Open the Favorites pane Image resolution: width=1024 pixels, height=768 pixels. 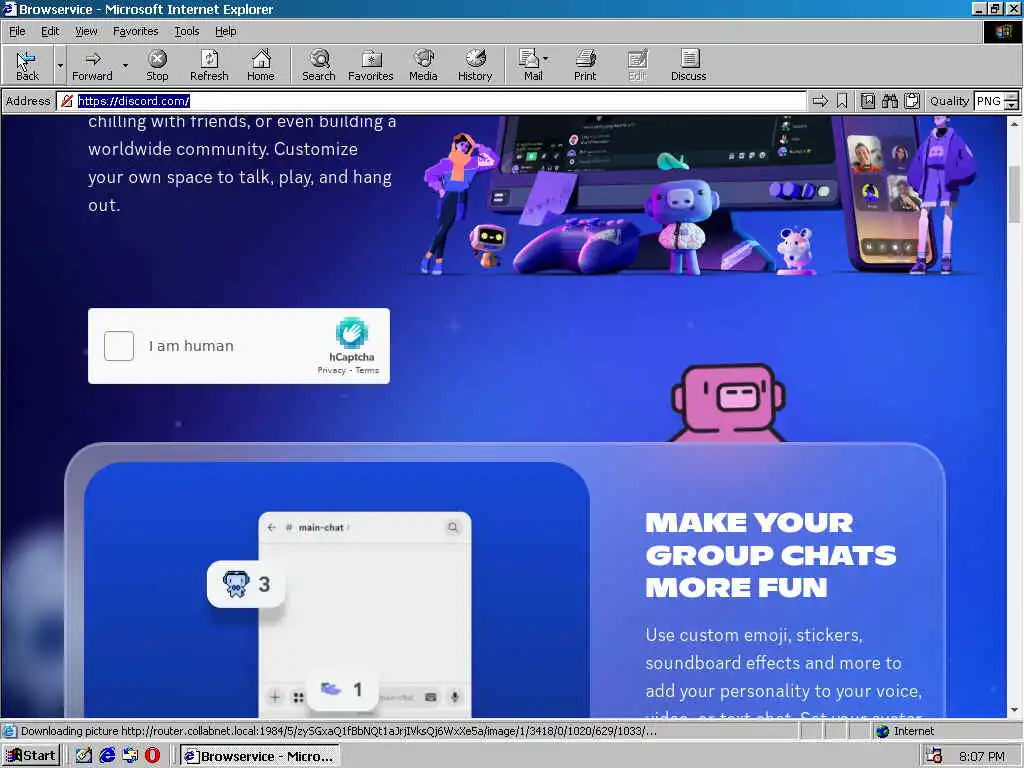pyautogui.click(x=370, y=65)
